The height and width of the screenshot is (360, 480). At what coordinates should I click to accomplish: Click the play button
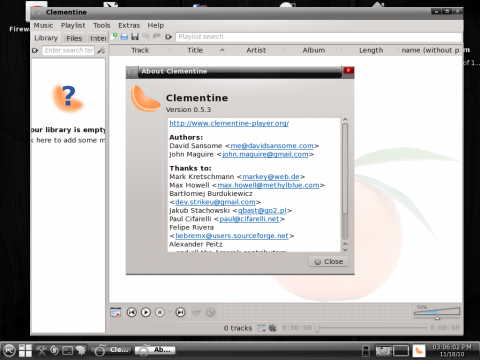pos(146,312)
